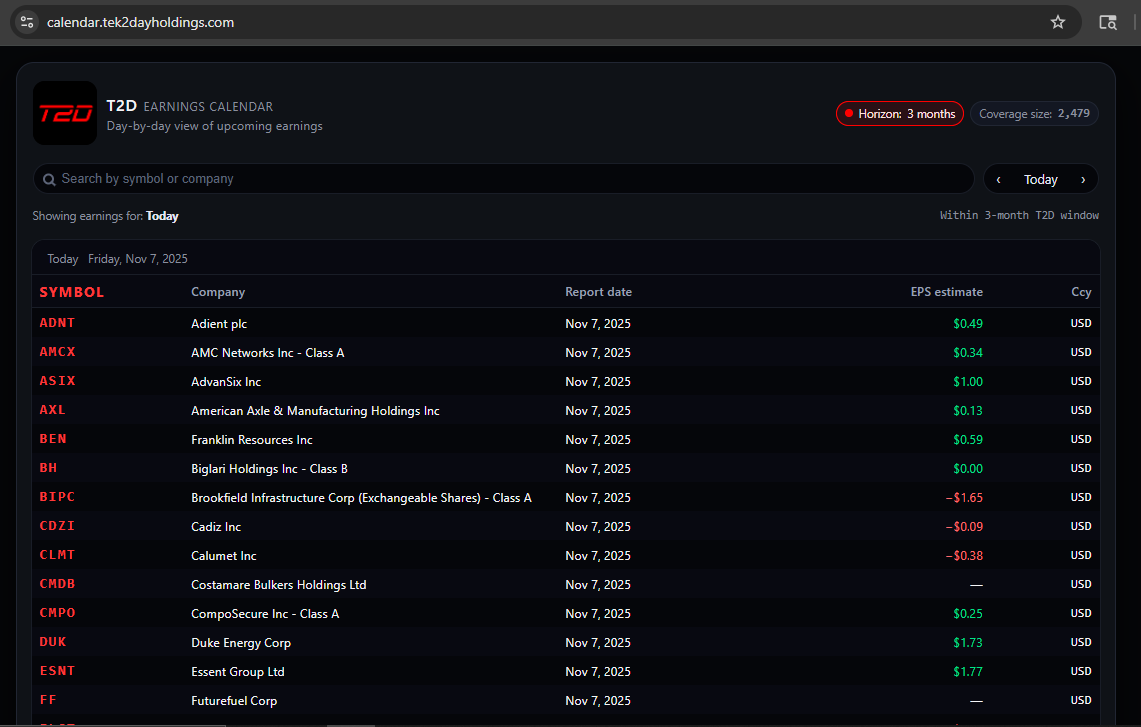Click the search magnifier icon
1141x727 pixels.
pyautogui.click(x=49, y=180)
